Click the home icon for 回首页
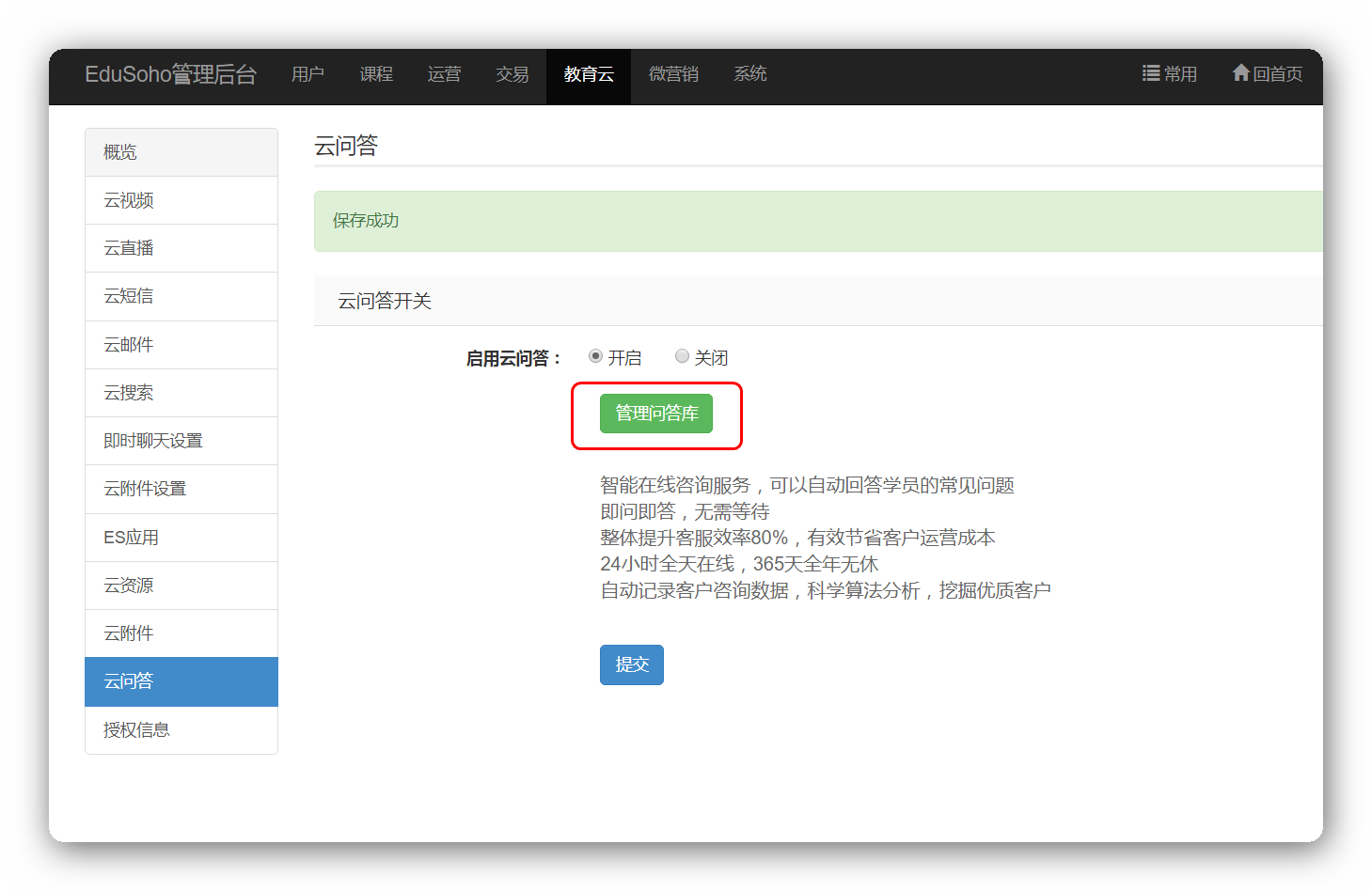Viewport: 1372px width, 891px height. click(x=1240, y=73)
